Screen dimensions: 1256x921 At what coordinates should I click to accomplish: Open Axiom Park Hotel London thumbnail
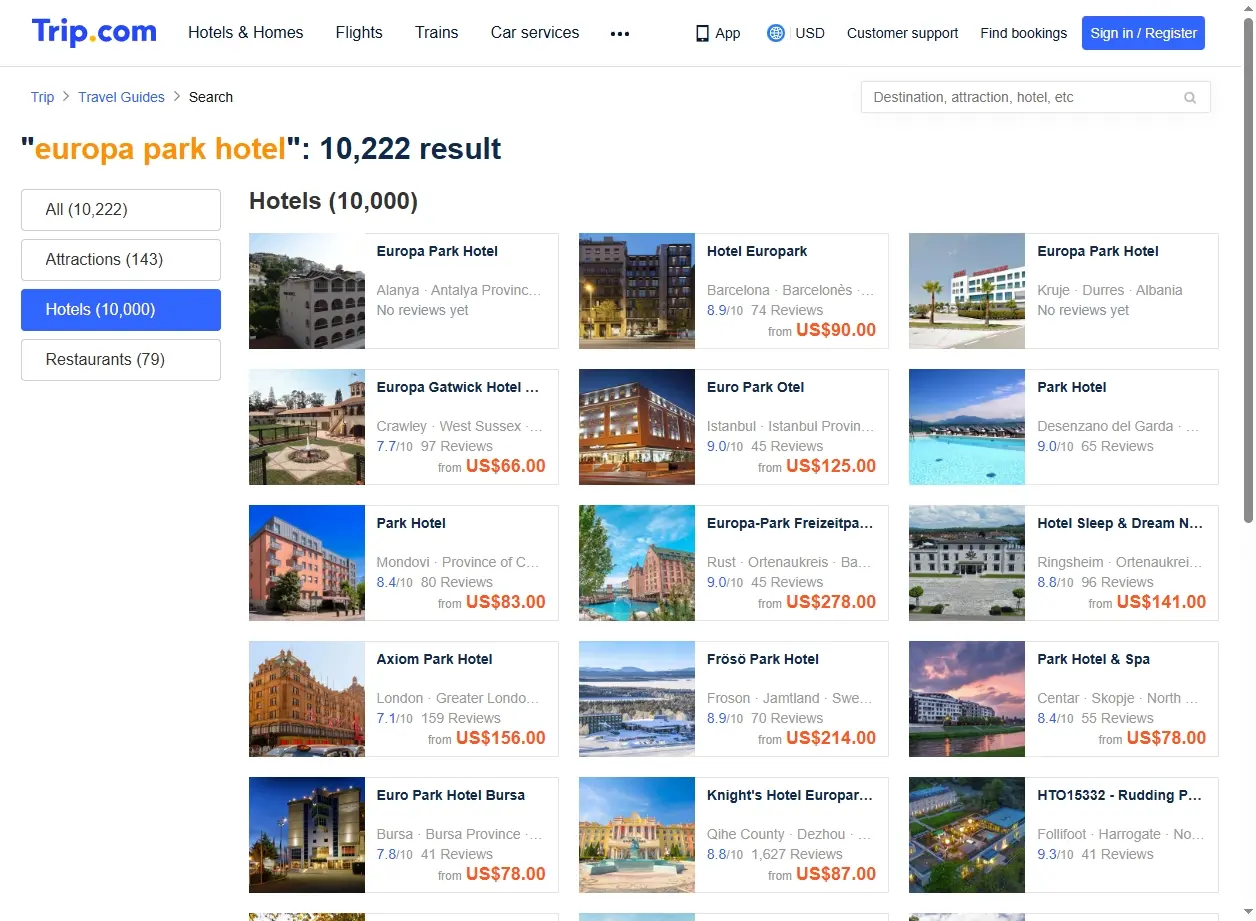coord(307,699)
